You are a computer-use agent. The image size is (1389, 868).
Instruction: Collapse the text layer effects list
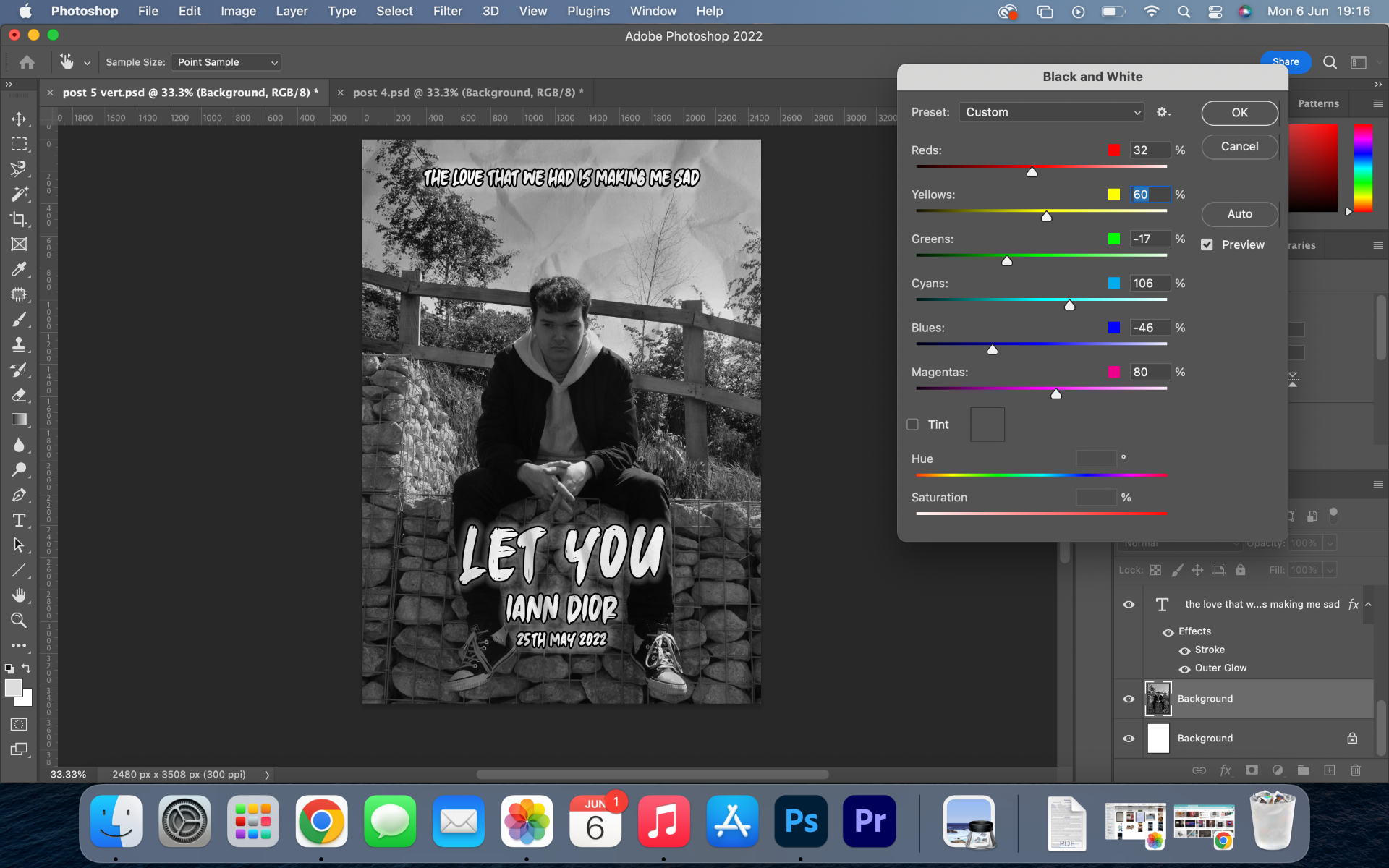pyautogui.click(x=1368, y=604)
